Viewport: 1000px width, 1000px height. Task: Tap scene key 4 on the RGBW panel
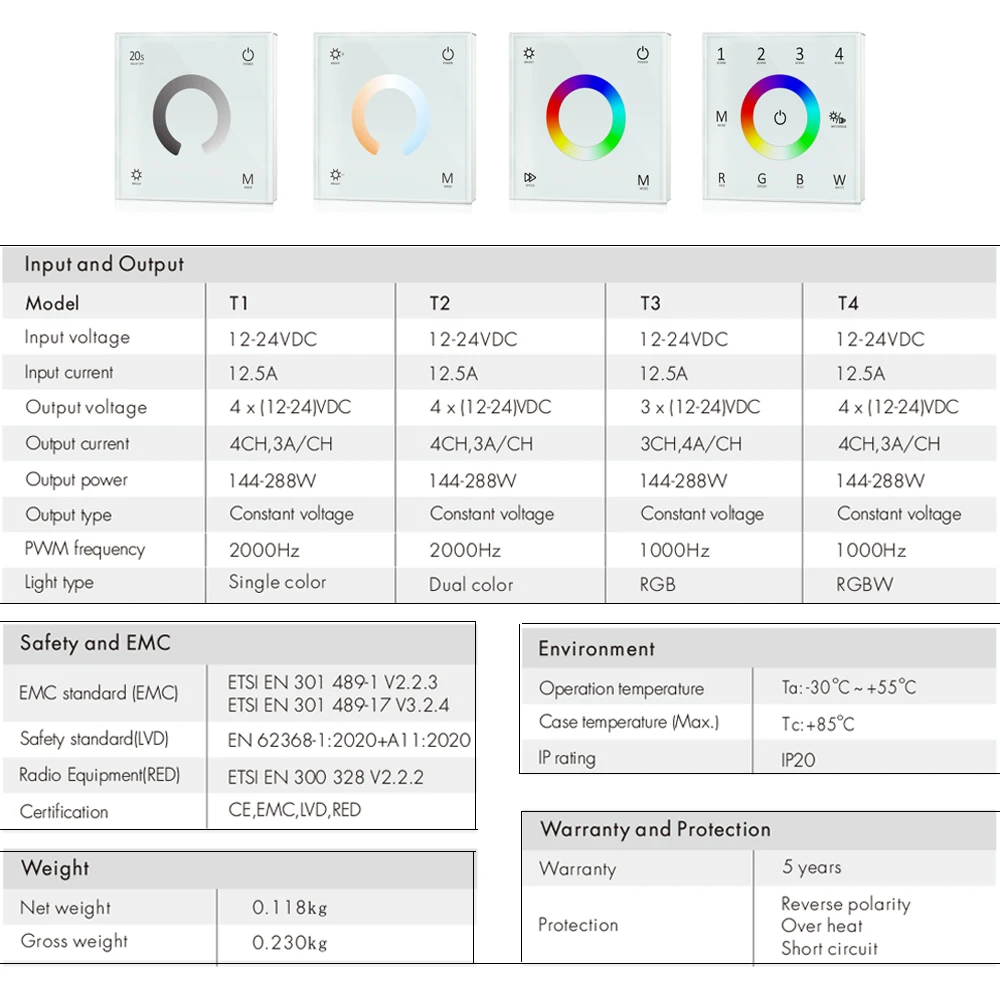839,55
